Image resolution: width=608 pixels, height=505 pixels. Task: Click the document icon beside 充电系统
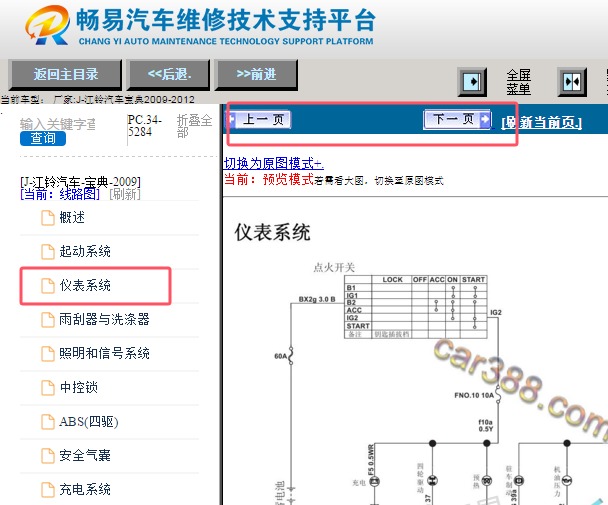click(48, 489)
